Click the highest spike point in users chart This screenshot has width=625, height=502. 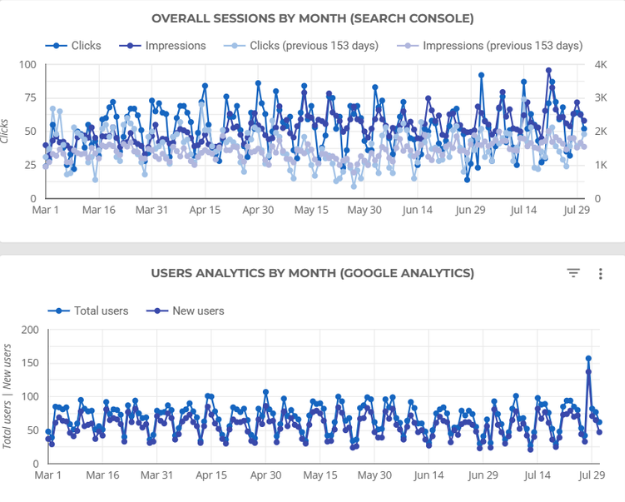click(x=588, y=358)
